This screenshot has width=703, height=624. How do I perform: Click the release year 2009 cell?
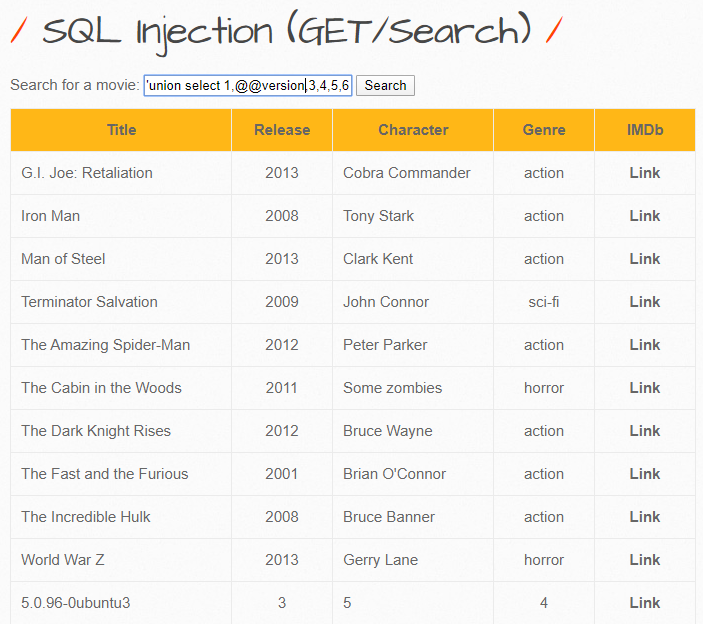coord(282,302)
